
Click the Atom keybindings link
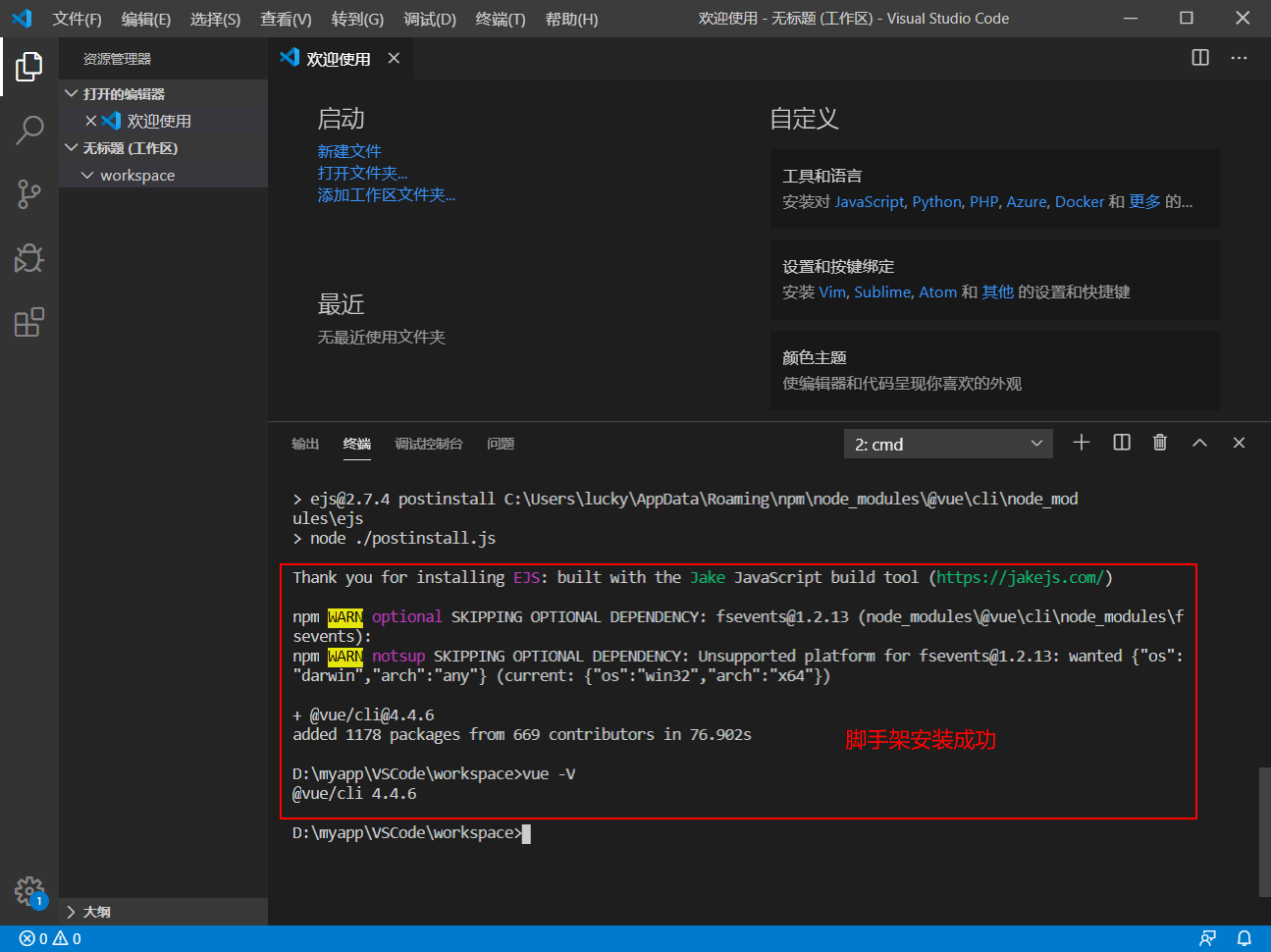937,291
